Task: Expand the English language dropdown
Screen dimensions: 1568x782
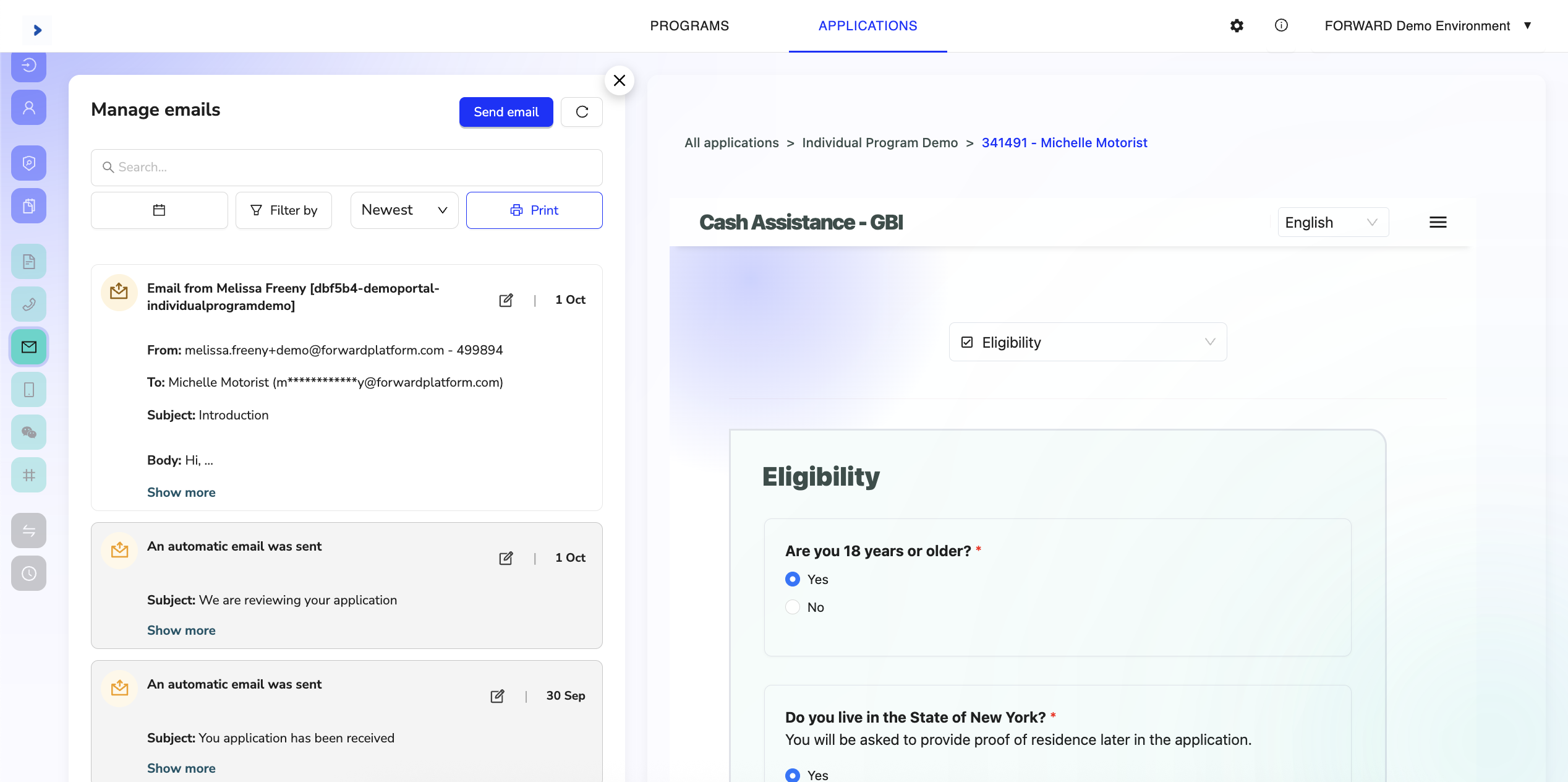Action: [1332, 222]
